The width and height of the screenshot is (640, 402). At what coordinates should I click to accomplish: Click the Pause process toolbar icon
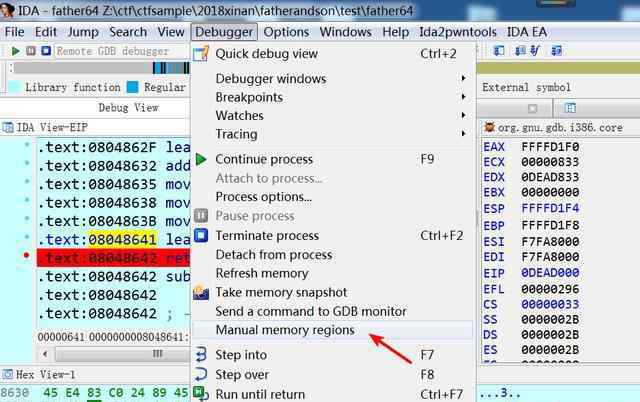point(31,51)
